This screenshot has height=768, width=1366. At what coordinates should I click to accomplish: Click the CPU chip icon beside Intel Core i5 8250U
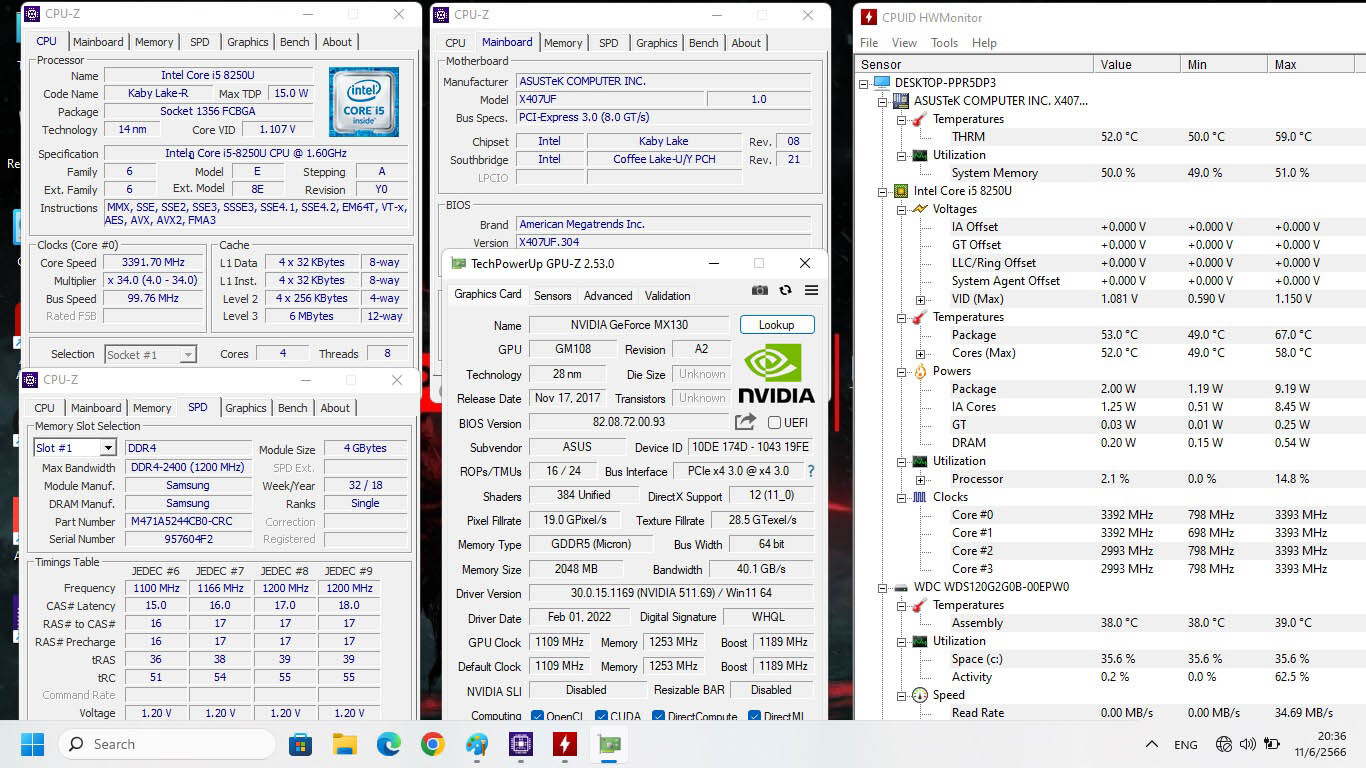(900, 190)
